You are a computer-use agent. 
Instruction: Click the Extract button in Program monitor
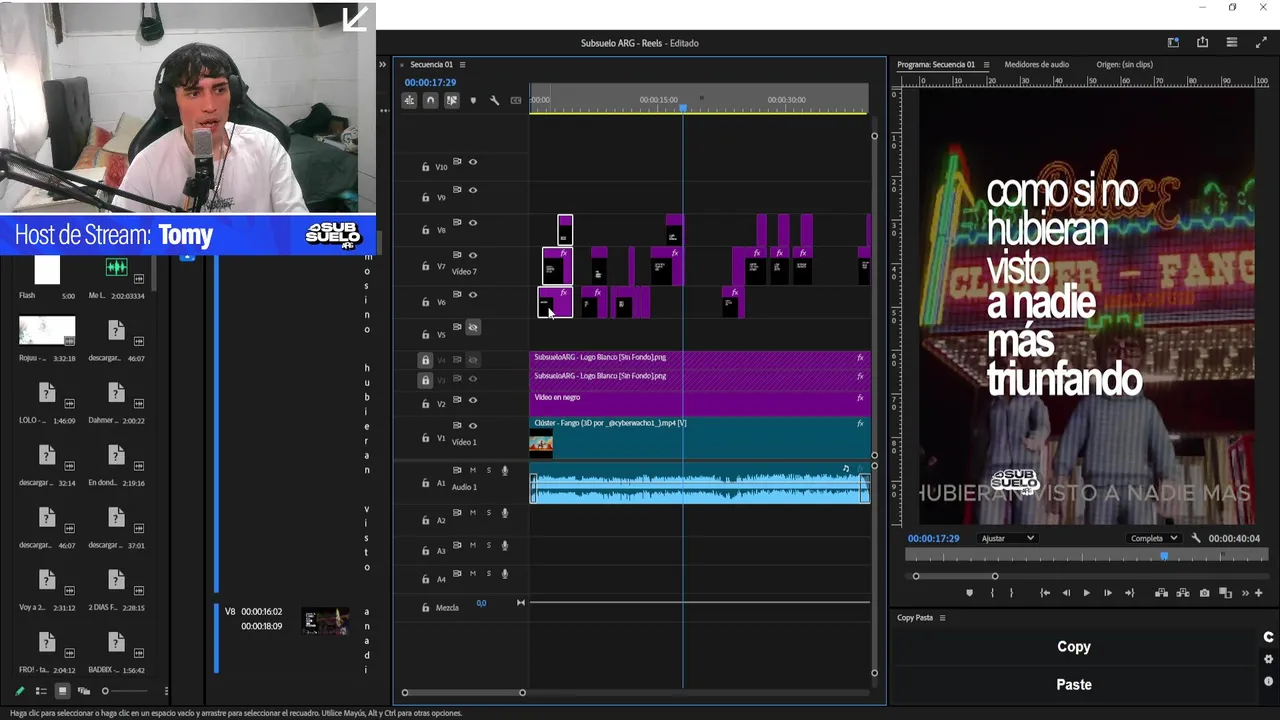pos(1182,593)
